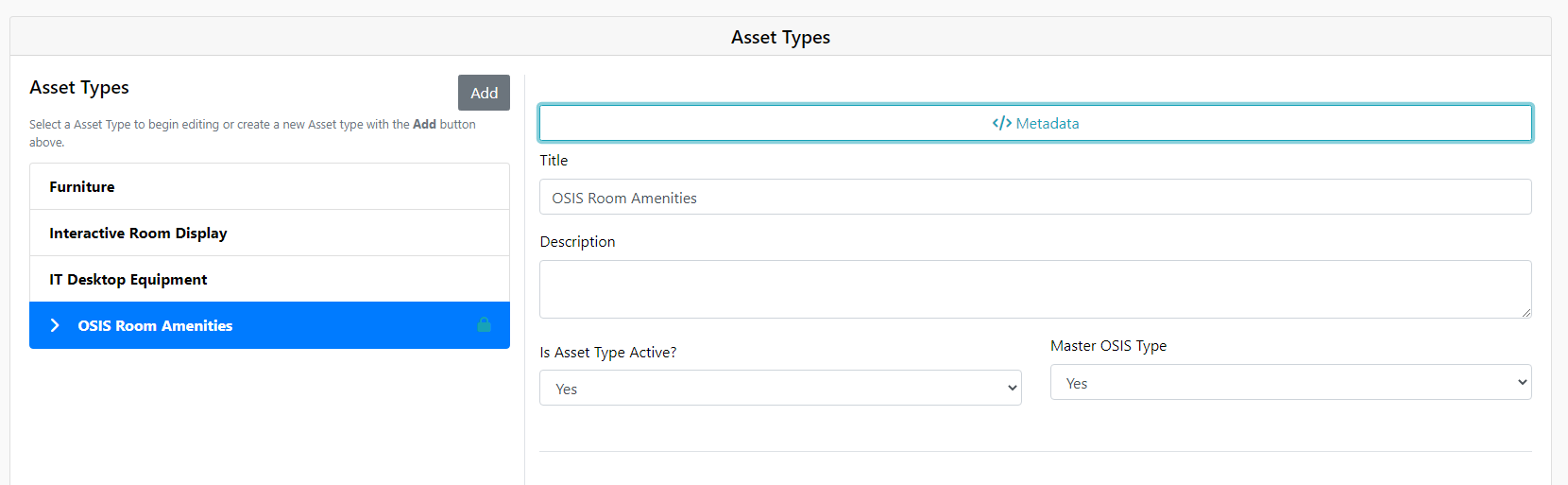This screenshot has height=485, width=1568.
Task: Select the IT Desktop Equipment row
Action: [x=269, y=279]
